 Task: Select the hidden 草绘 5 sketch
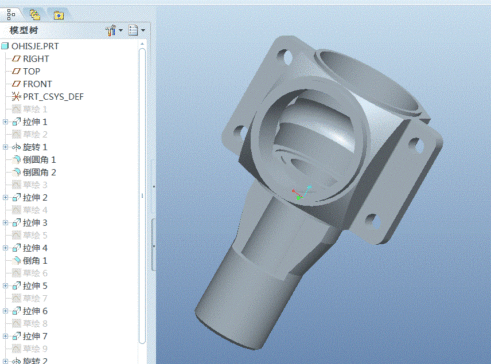click(x=35, y=235)
